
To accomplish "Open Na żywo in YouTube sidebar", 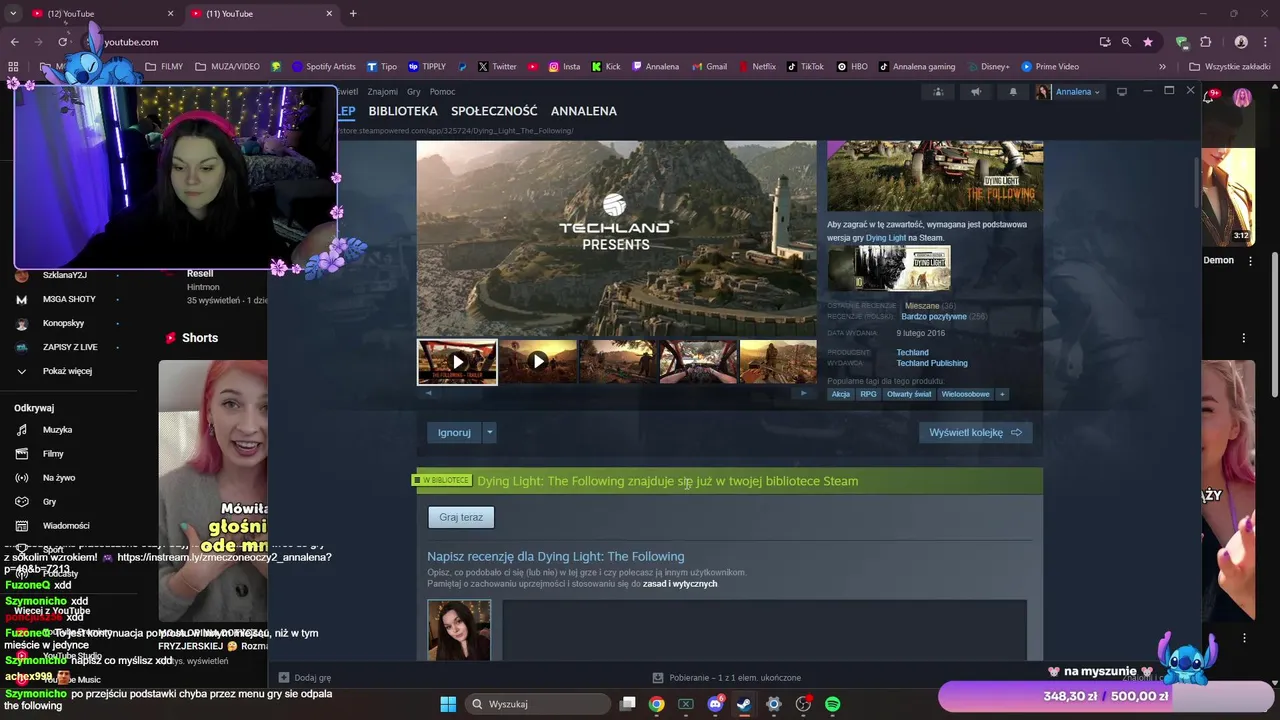I will (59, 478).
